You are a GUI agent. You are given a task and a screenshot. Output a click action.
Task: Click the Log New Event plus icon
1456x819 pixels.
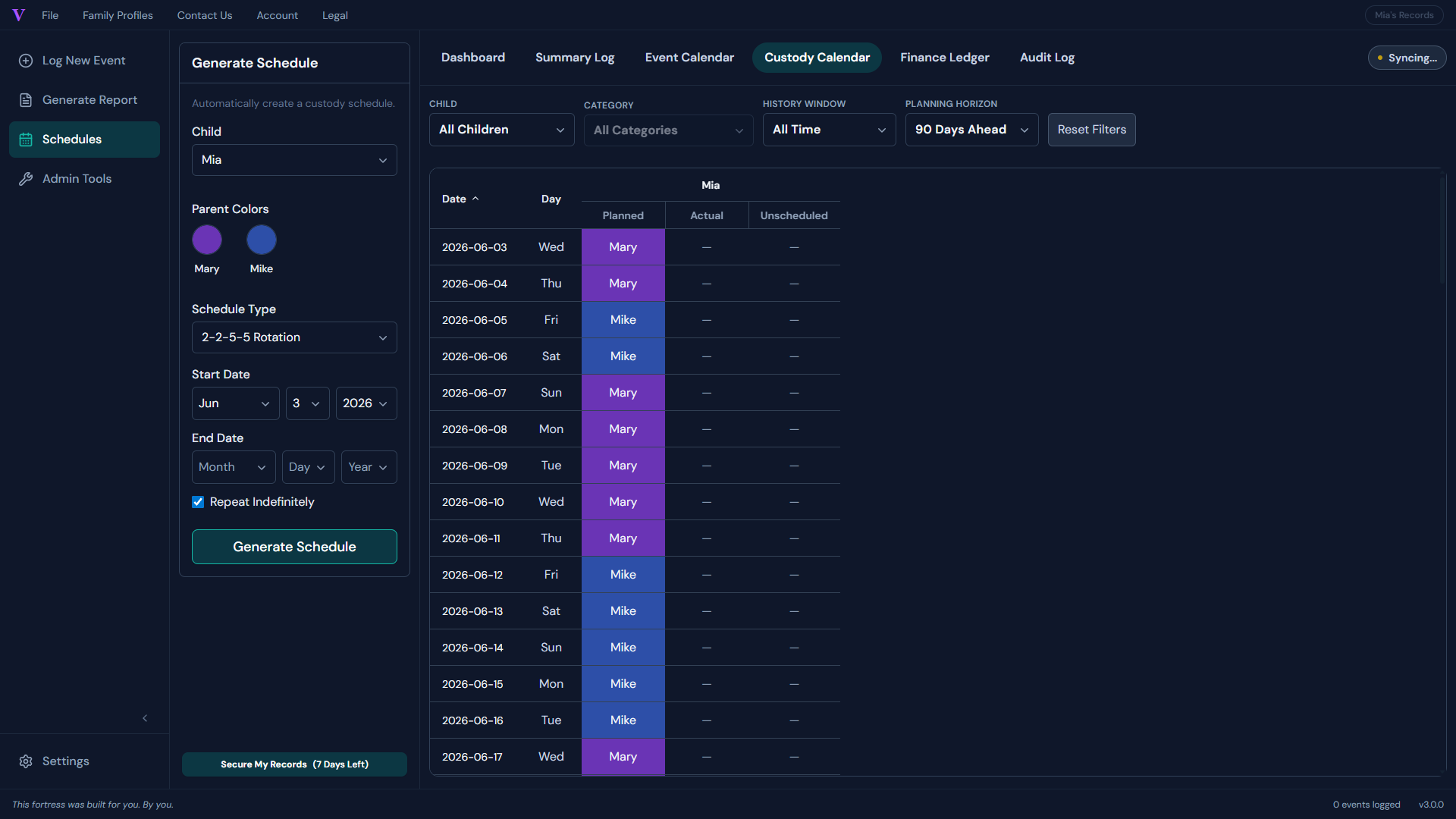[26, 61]
